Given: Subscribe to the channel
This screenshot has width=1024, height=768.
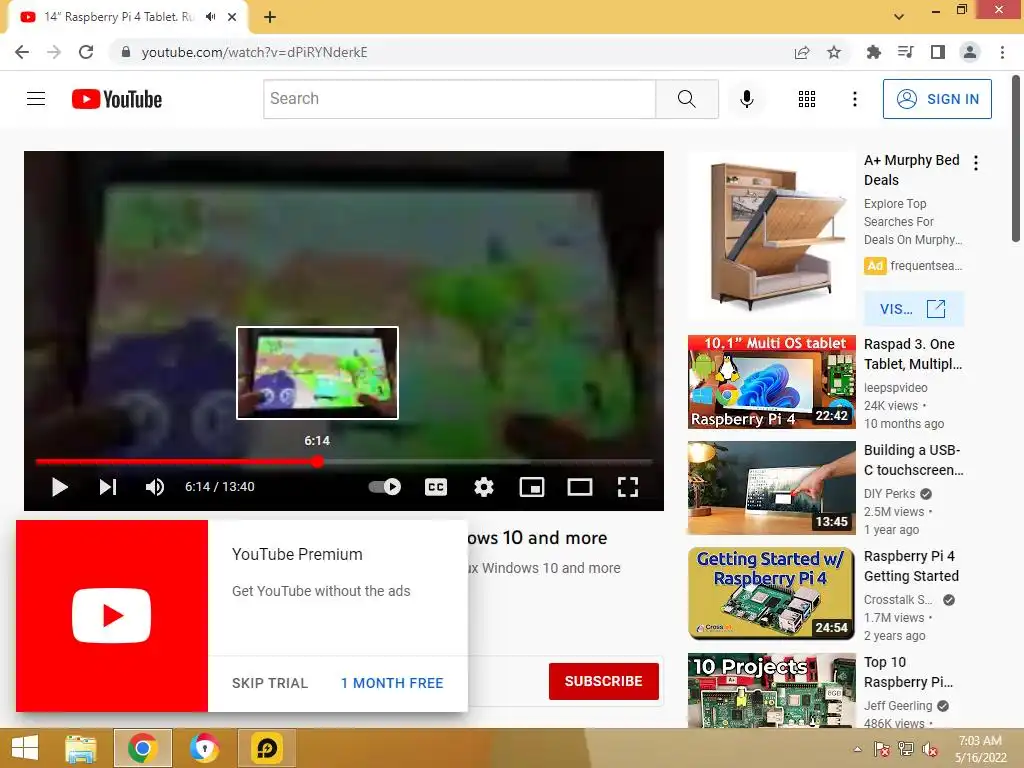Looking at the screenshot, I should [603, 681].
